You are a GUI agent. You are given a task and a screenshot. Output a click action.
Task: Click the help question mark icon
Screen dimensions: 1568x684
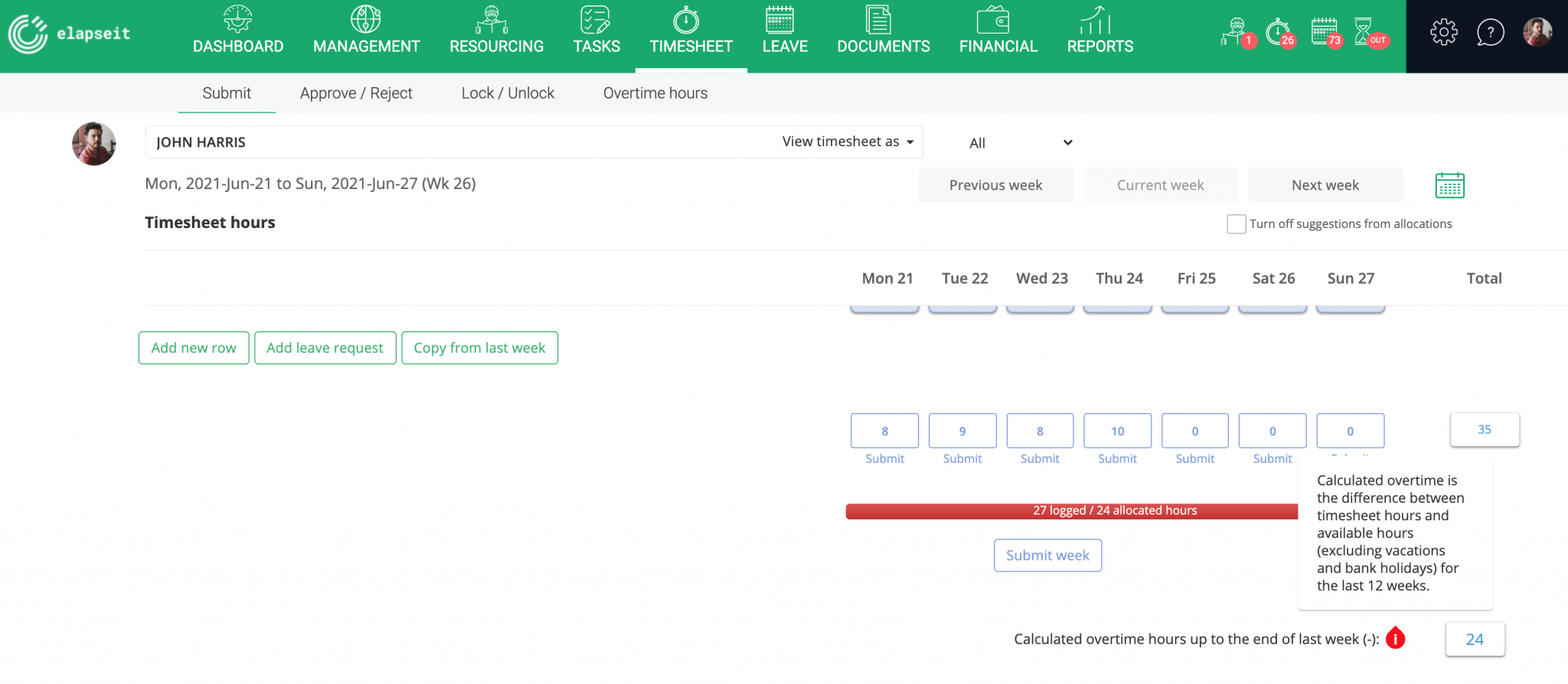tap(1490, 32)
